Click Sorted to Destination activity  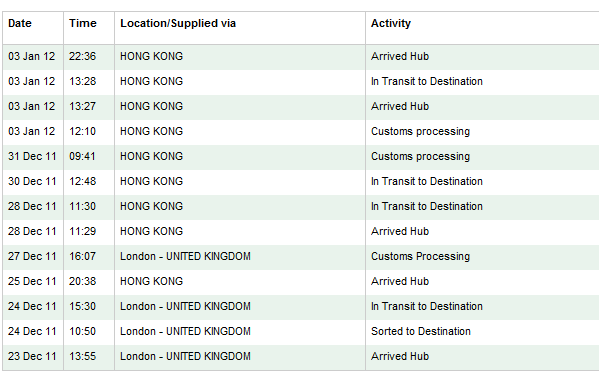pos(421,331)
